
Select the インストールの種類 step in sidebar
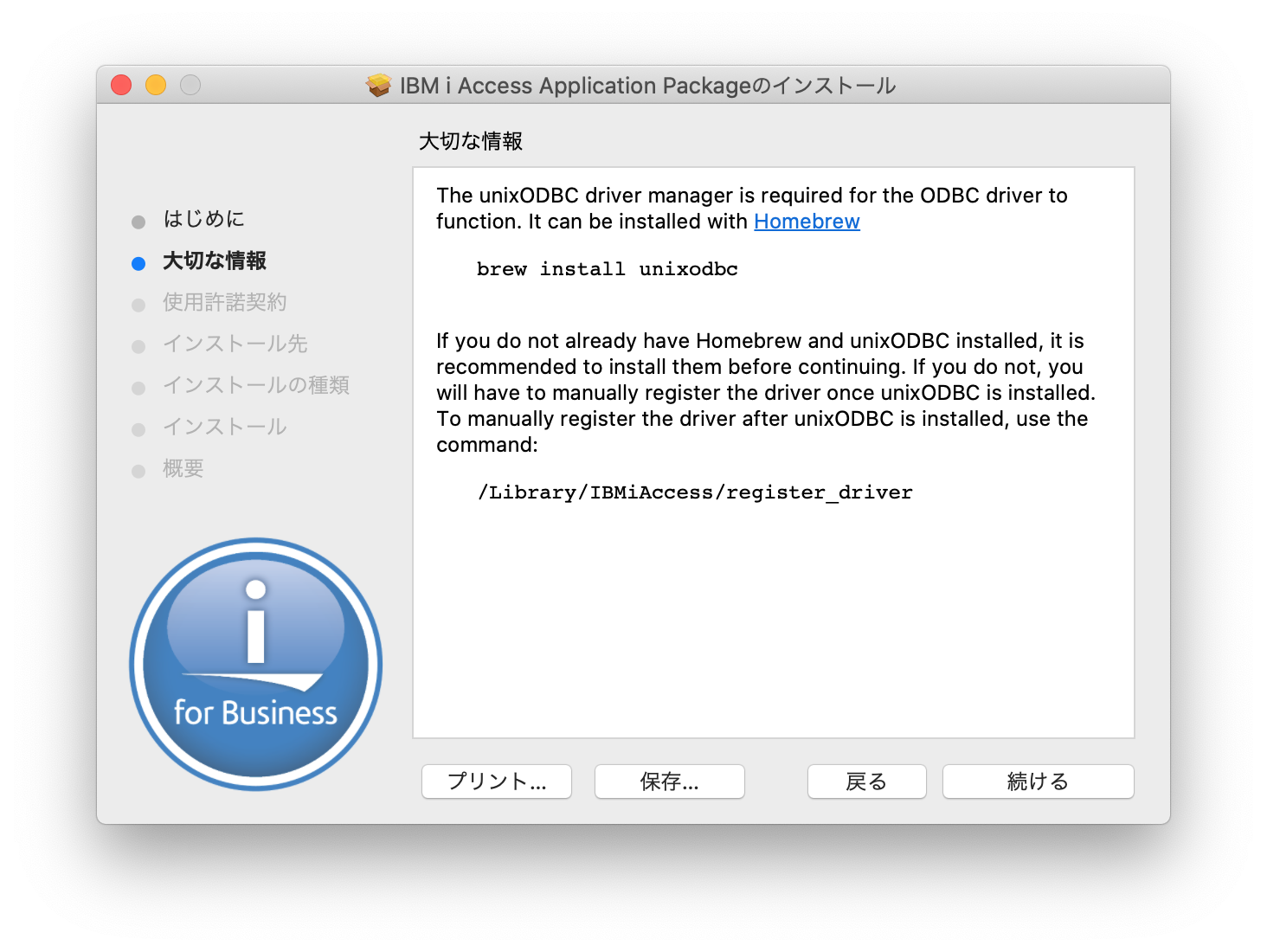coord(256,385)
